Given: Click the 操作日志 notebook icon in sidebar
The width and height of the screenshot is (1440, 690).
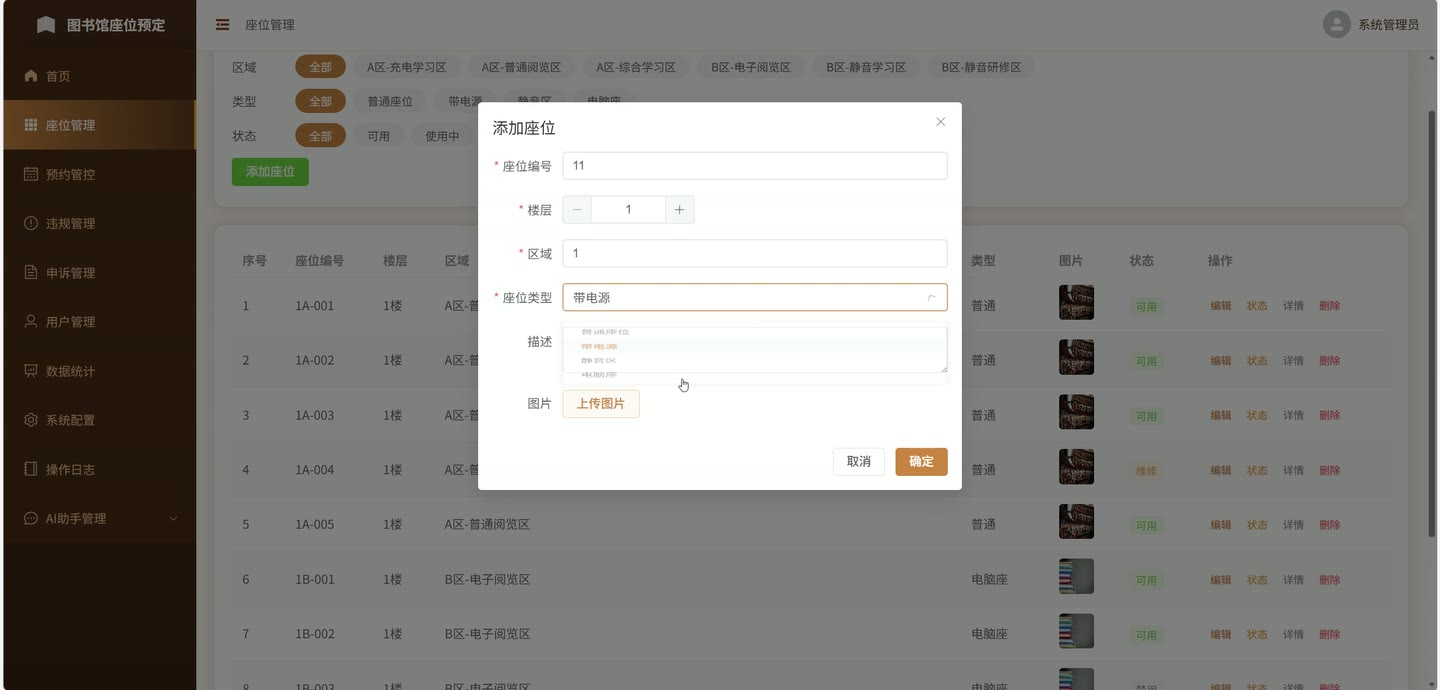Looking at the screenshot, I should pos(30,468).
